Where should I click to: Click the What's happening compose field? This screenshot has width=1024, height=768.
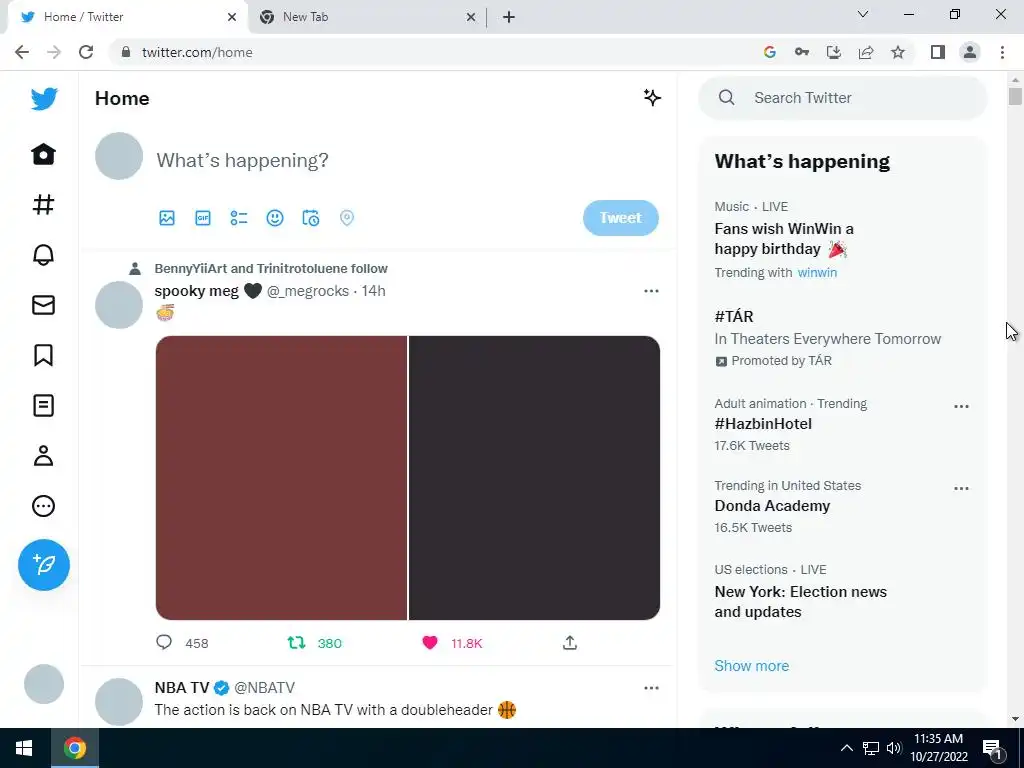tap(242, 160)
